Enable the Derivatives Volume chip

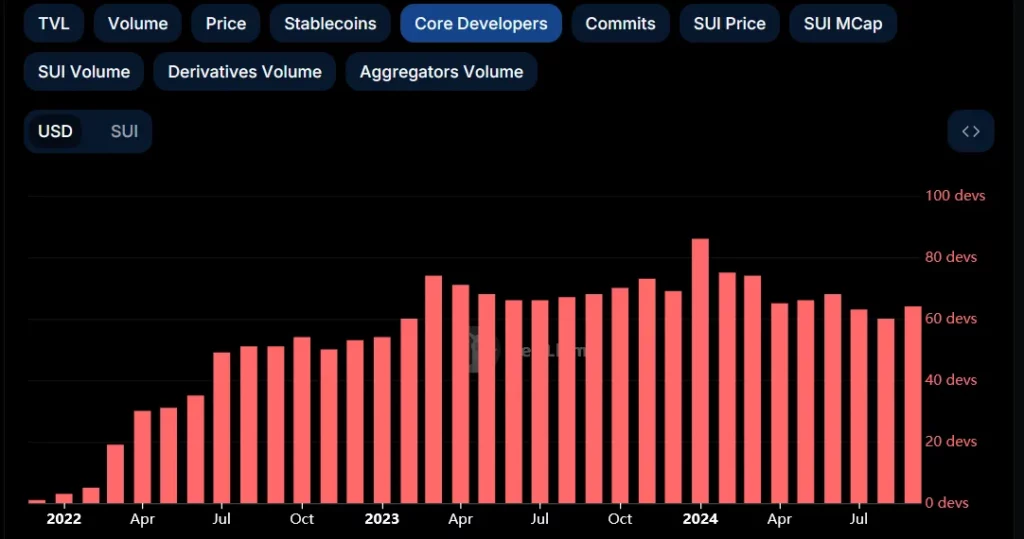click(245, 72)
